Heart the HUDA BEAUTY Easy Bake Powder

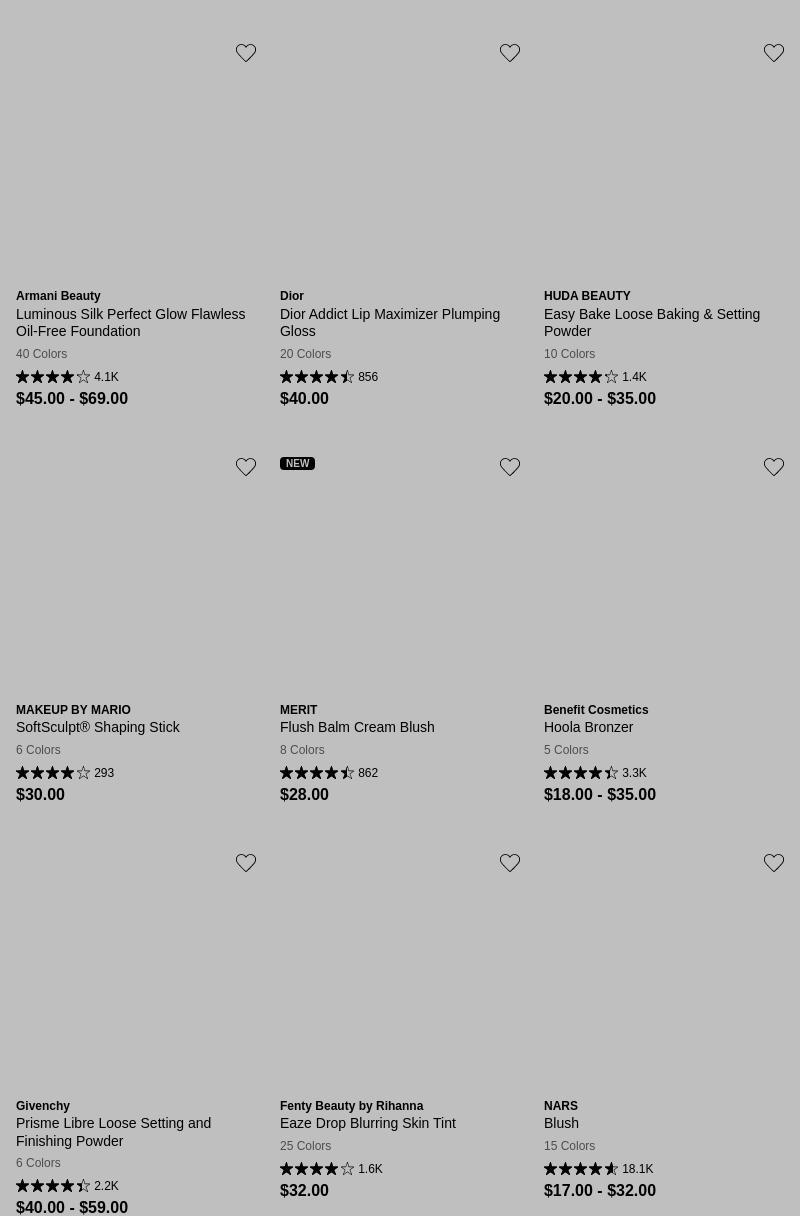[x=774, y=53]
